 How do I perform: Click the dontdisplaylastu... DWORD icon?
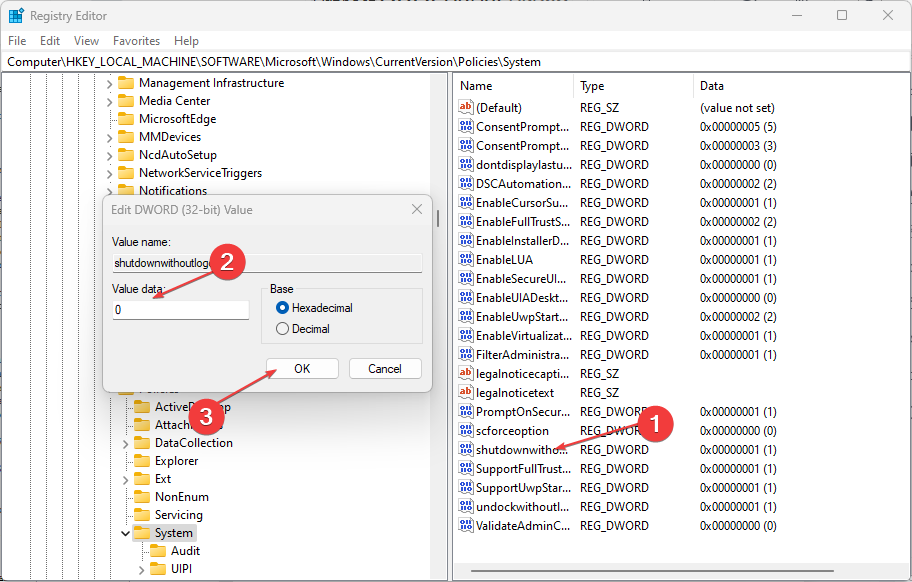465,164
